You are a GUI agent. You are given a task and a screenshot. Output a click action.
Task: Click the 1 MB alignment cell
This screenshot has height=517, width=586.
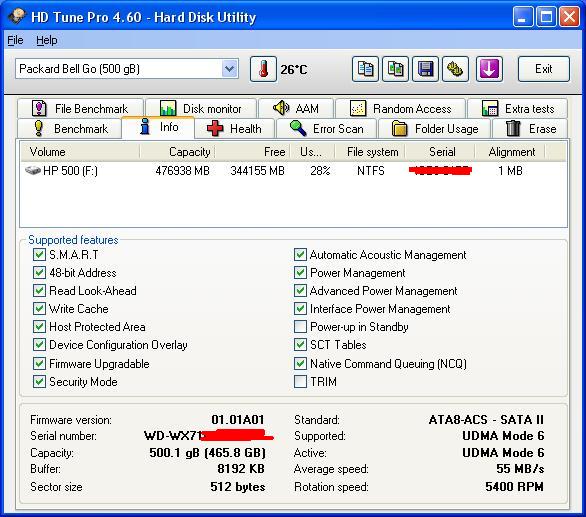[x=510, y=171]
